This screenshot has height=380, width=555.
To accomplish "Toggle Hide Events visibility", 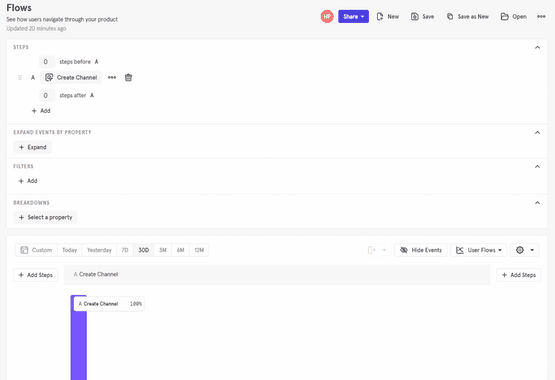I will click(421, 250).
